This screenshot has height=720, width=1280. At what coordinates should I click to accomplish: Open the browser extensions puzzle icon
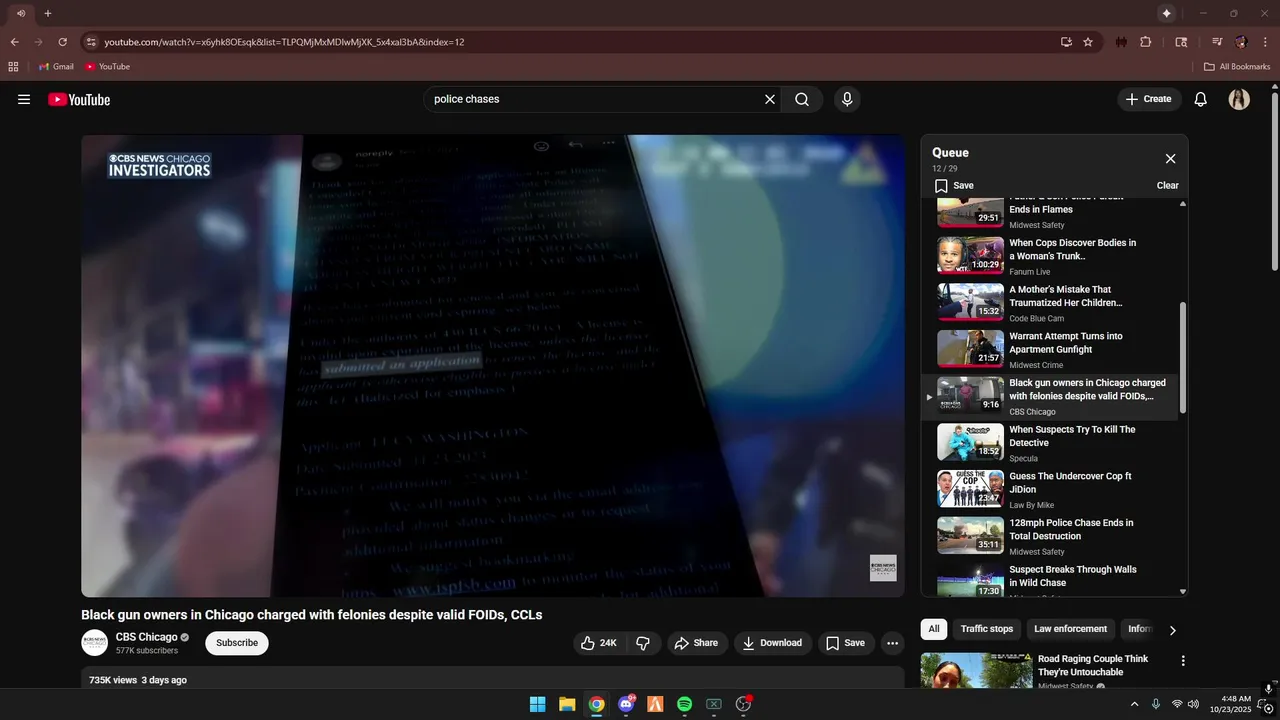[1146, 42]
